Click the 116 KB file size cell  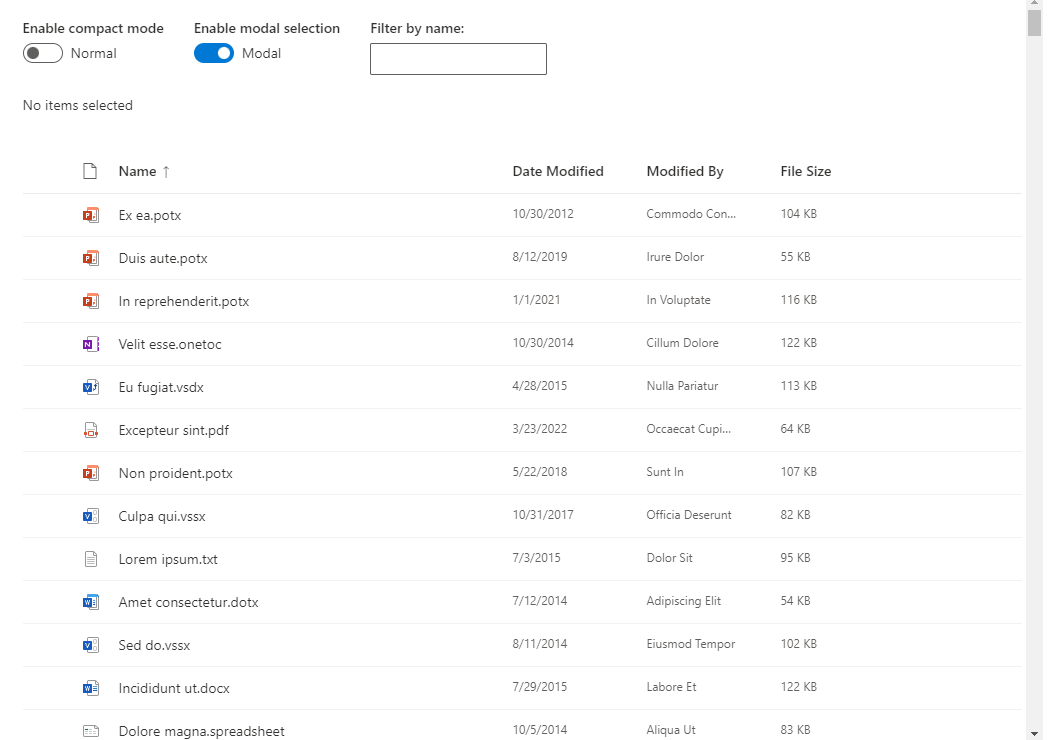(798, 300)
